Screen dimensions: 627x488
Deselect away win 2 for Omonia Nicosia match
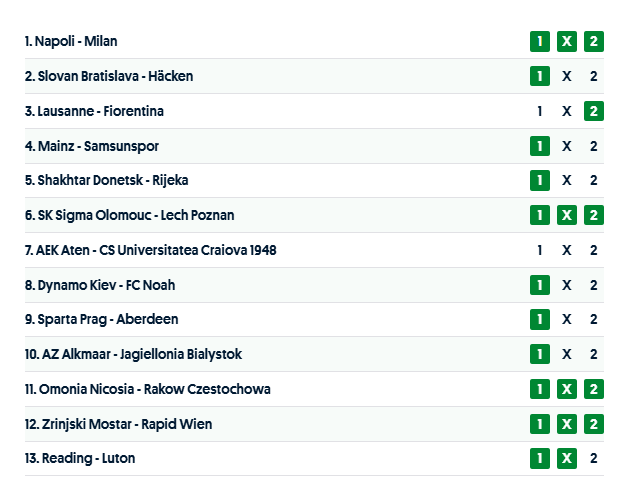(x=593, y=389)
